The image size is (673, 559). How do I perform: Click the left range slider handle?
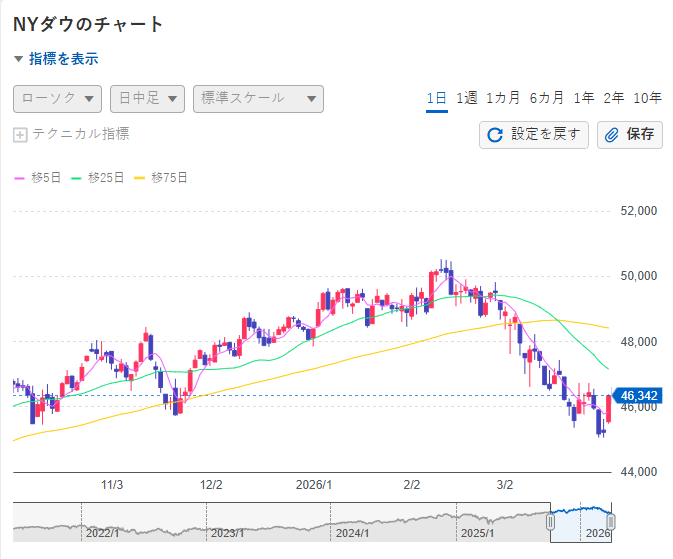click(550, 522)
